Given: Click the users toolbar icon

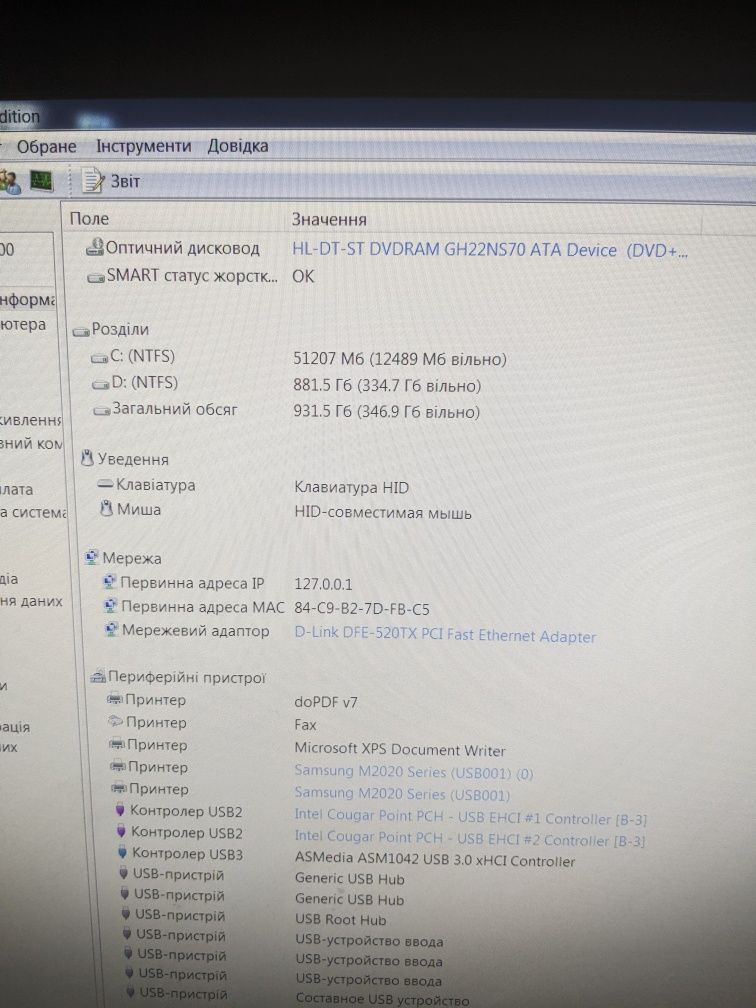Looking at the screenshot, I should 10,183.
